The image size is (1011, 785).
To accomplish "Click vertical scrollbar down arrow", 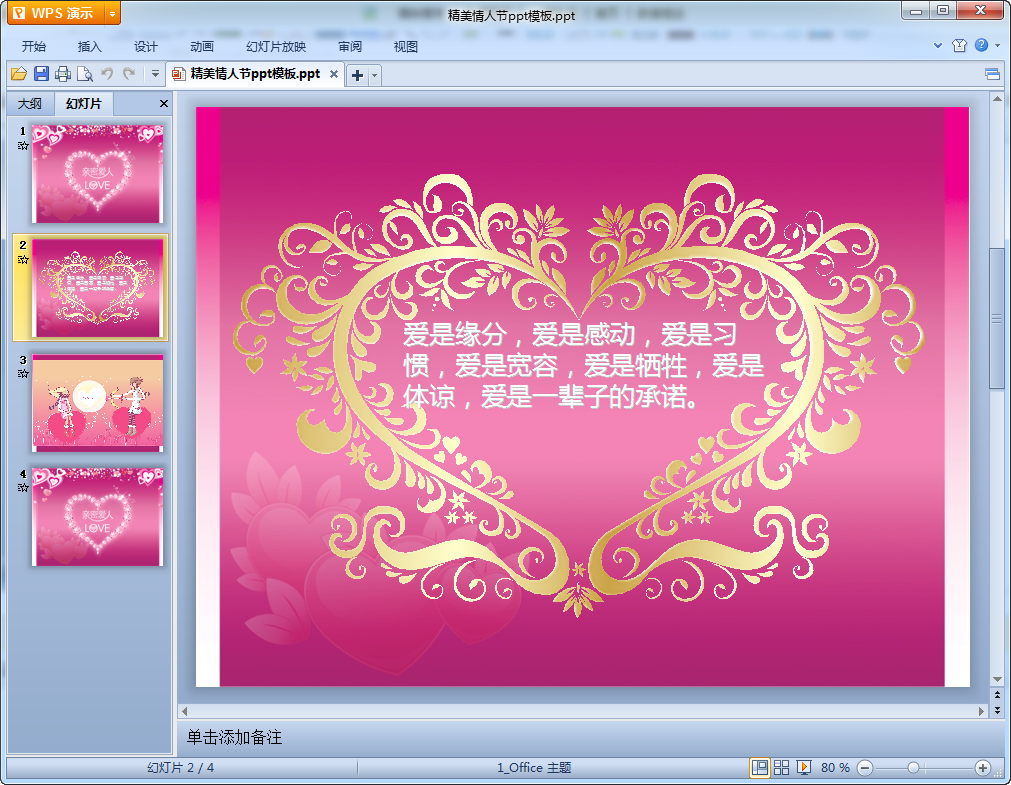I will point(997,679).
